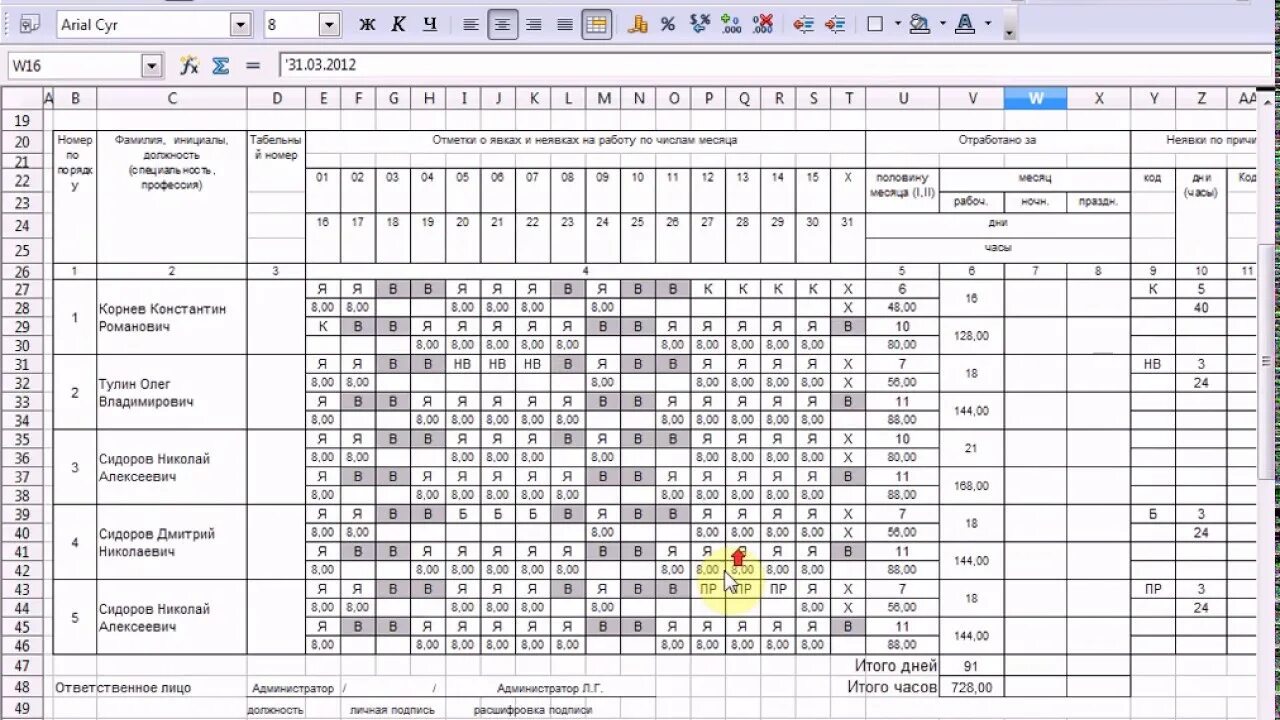Open the Function Wizard

coord(189,66)
